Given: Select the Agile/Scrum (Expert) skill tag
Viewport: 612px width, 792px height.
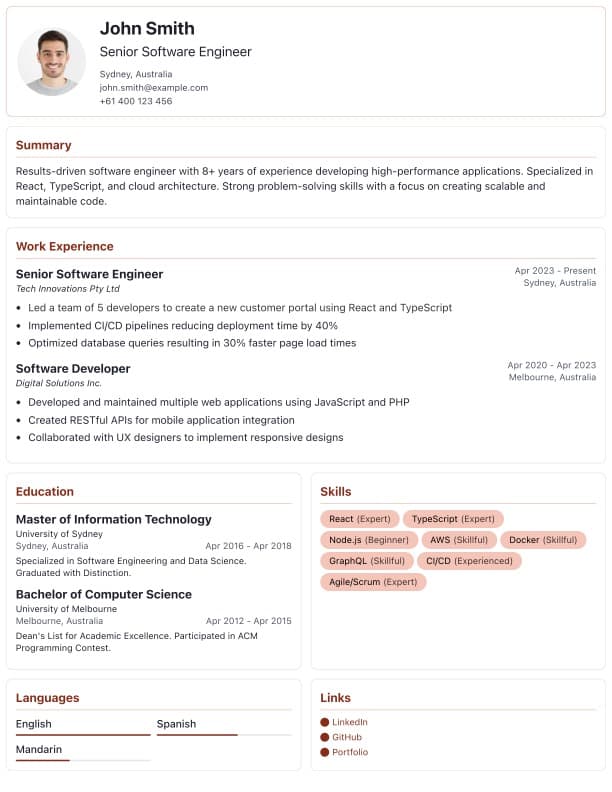Looking at the screenshot, I should pyautogui.click(x=373, y=582).
